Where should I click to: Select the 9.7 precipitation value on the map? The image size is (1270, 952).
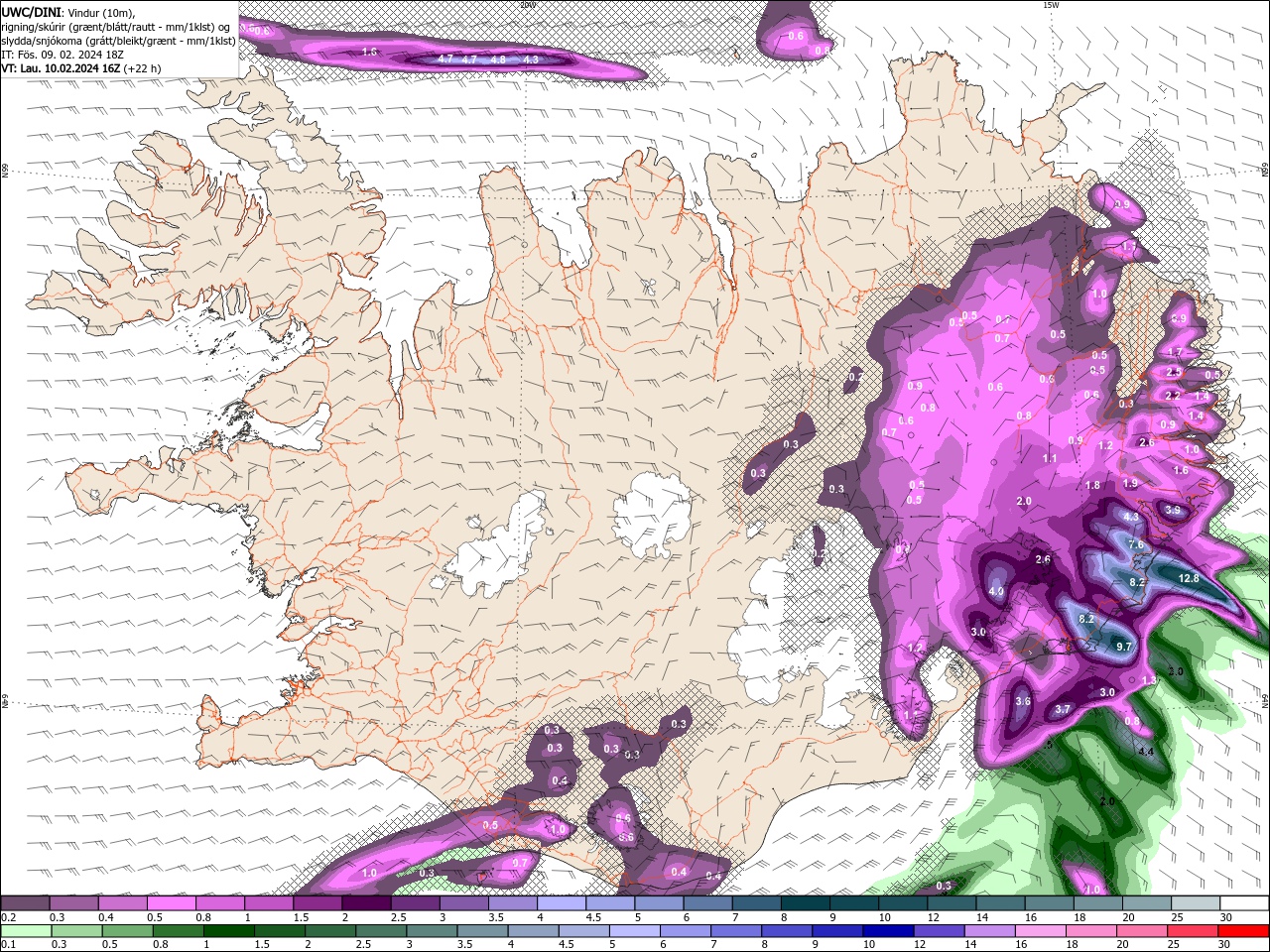tap(1124, 647)
